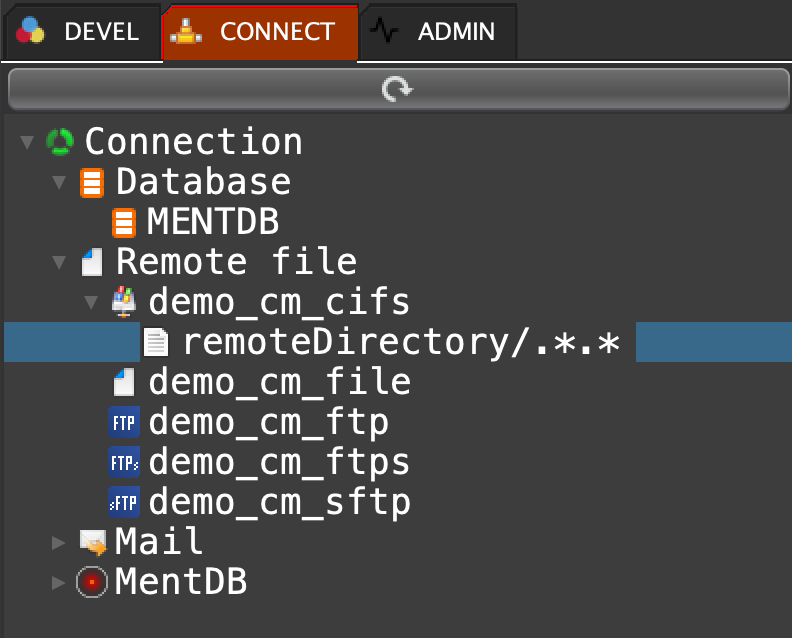Expand the MentDB tree node
This screenshot has width=792, height=638.
point(59,581)
